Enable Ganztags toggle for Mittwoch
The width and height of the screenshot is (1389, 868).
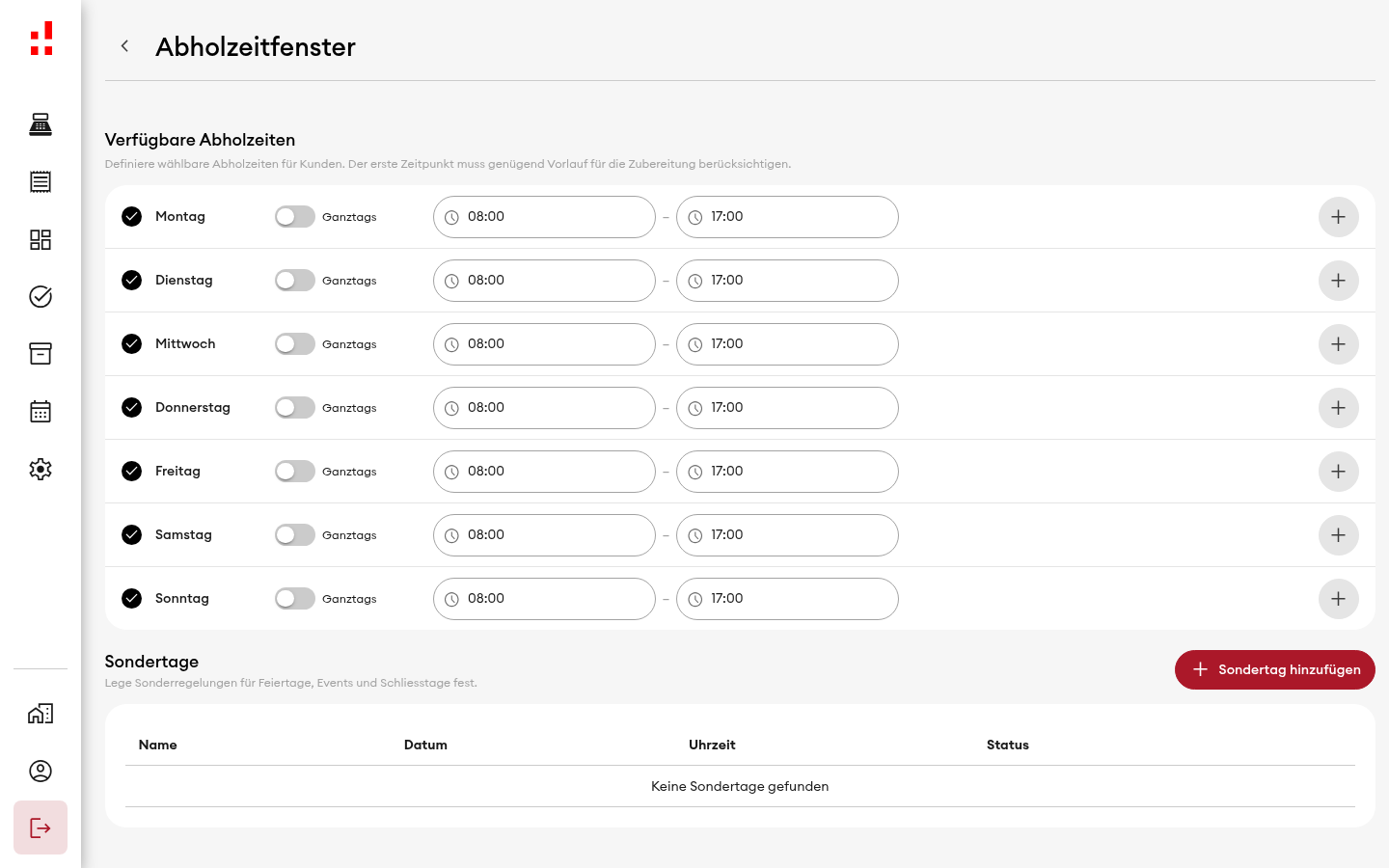(x=295, y=343)
